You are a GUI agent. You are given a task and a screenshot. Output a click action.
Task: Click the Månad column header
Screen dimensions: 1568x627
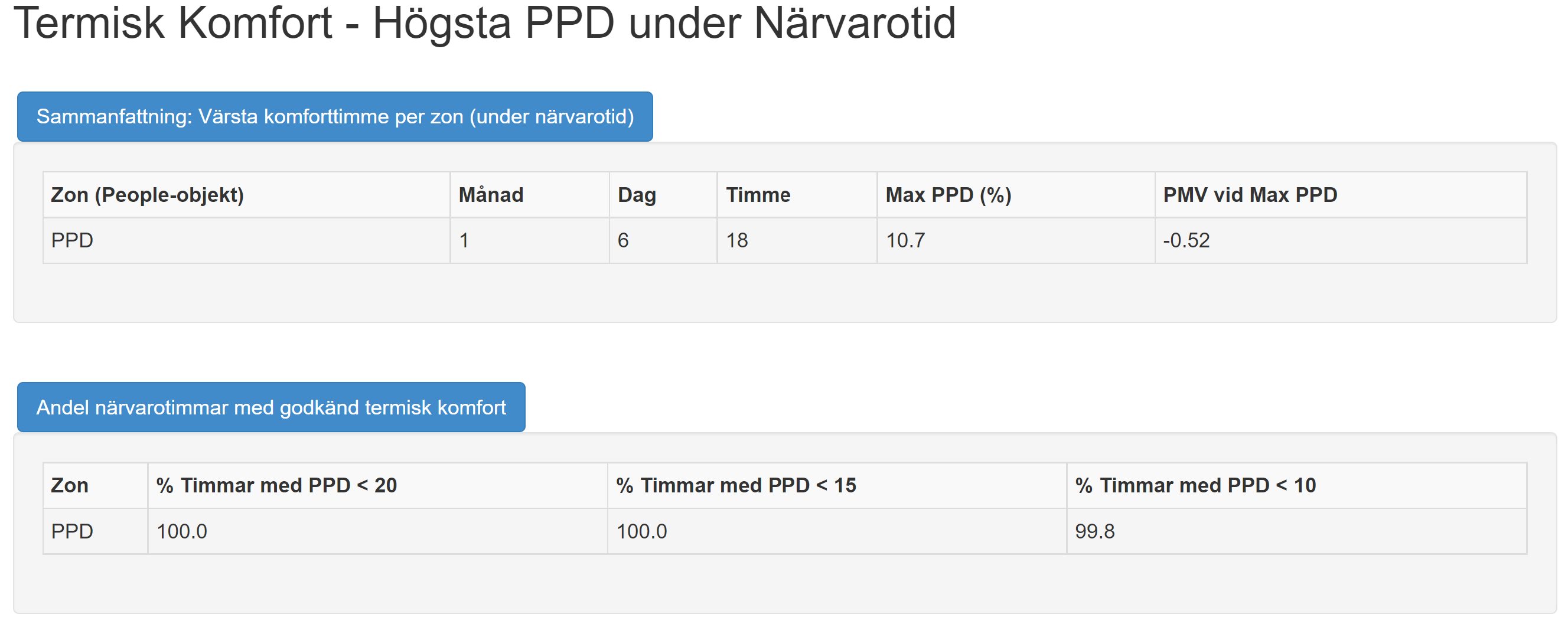(x=491, y=195)
